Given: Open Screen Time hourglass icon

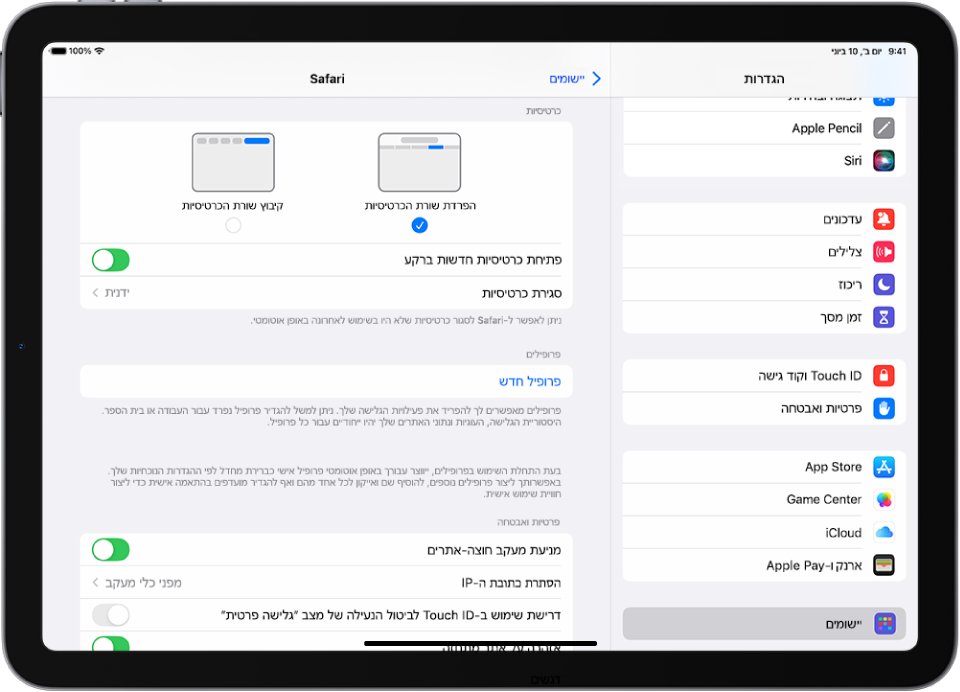Looking at the screenshot, I should [x=883, y=317].
